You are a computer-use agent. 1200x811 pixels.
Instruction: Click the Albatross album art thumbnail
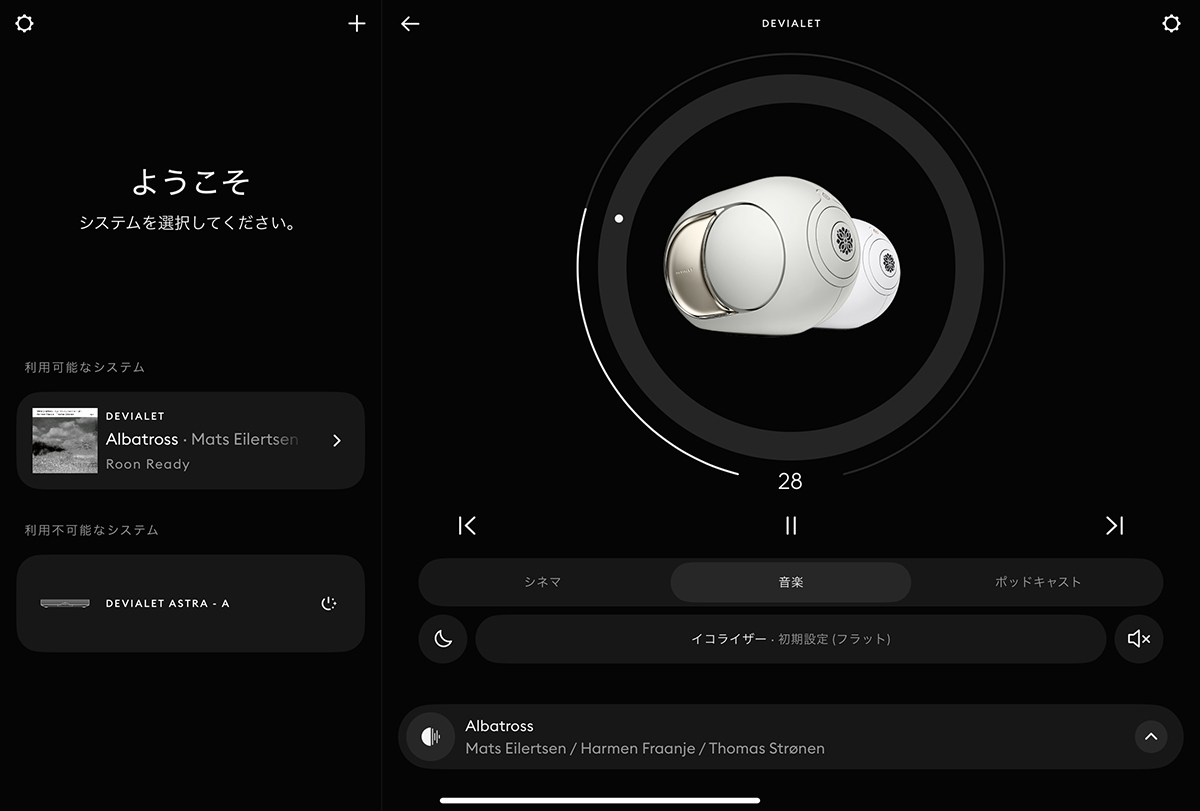[x=65, y=440]
